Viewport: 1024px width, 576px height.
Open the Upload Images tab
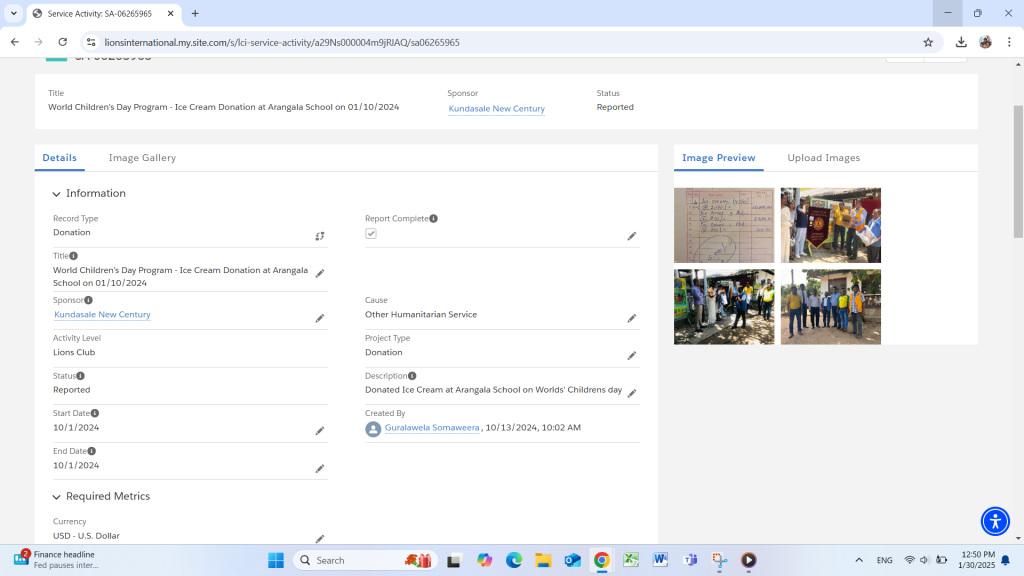tap(824, 158)
